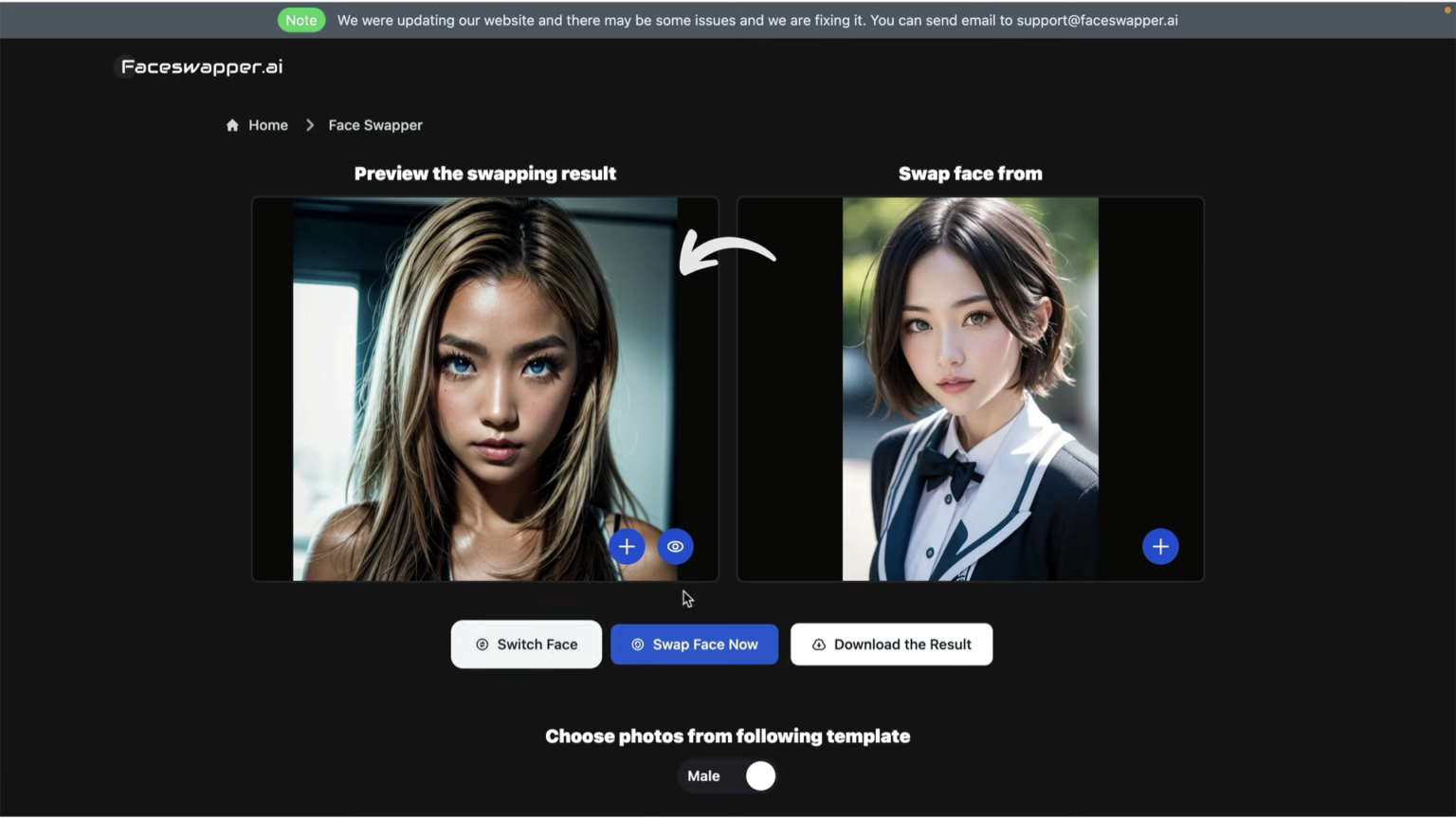The image size is (1456, 819).
Task: Click the download cloud icon
Action: pyautogui.click(x=818, y=644)
